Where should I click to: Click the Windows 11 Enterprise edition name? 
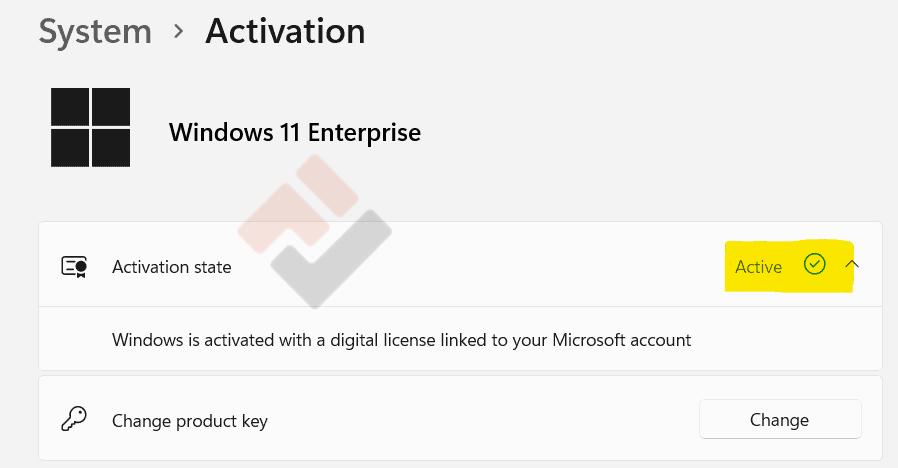(295, 132)
